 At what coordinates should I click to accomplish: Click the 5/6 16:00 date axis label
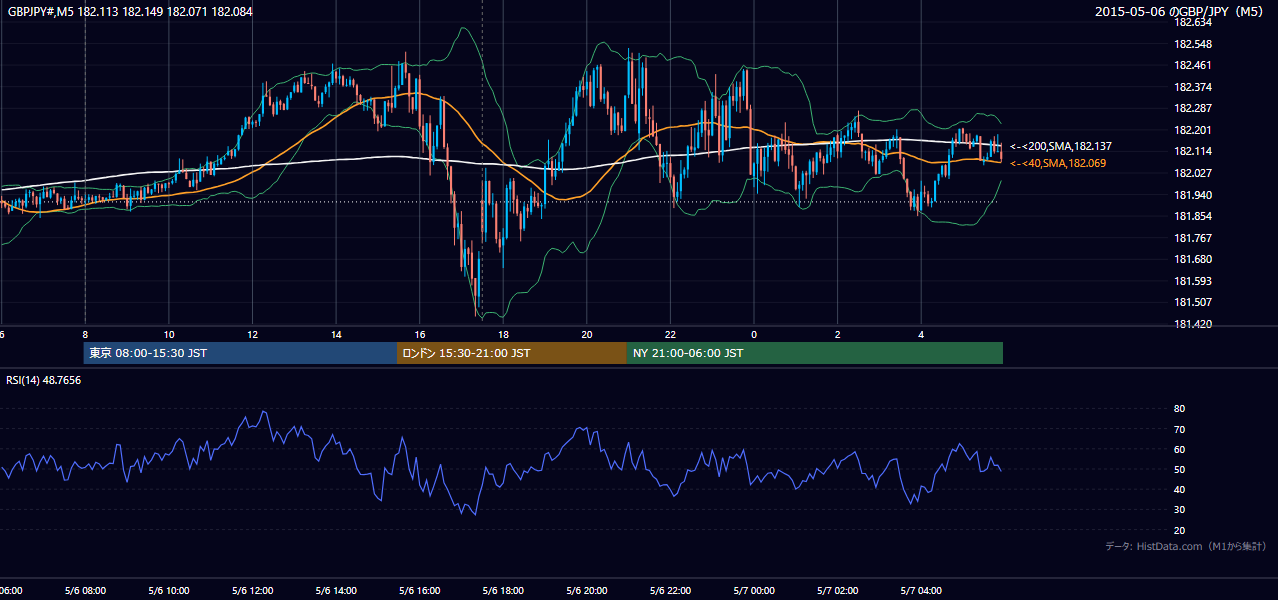coord(420,591)
